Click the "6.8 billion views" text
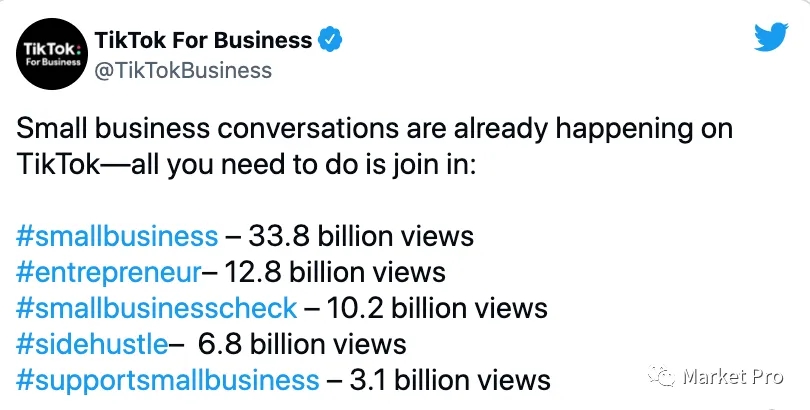The image size is (810, 410). click(x=302, y=344)
